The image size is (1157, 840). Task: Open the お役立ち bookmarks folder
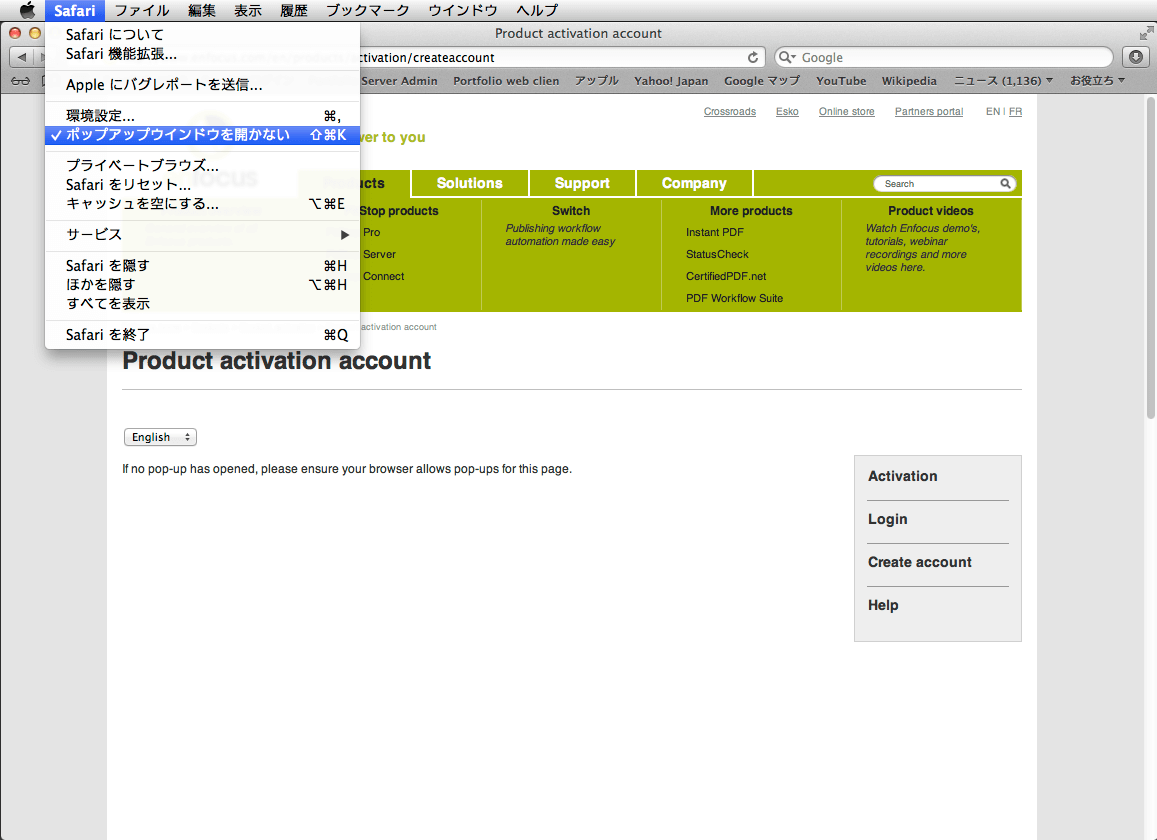[1097, 81]
